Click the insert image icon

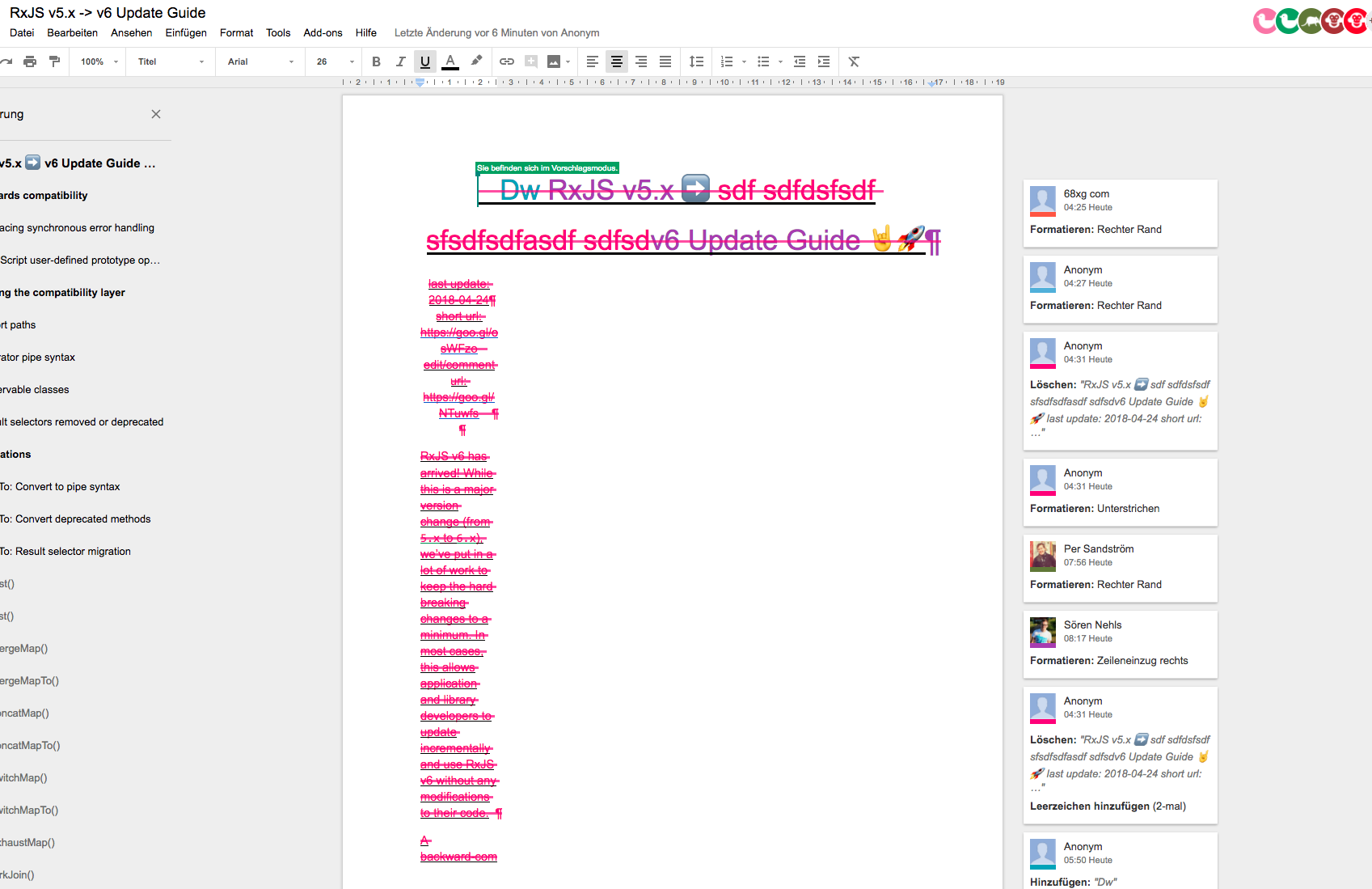pos(554,61)
